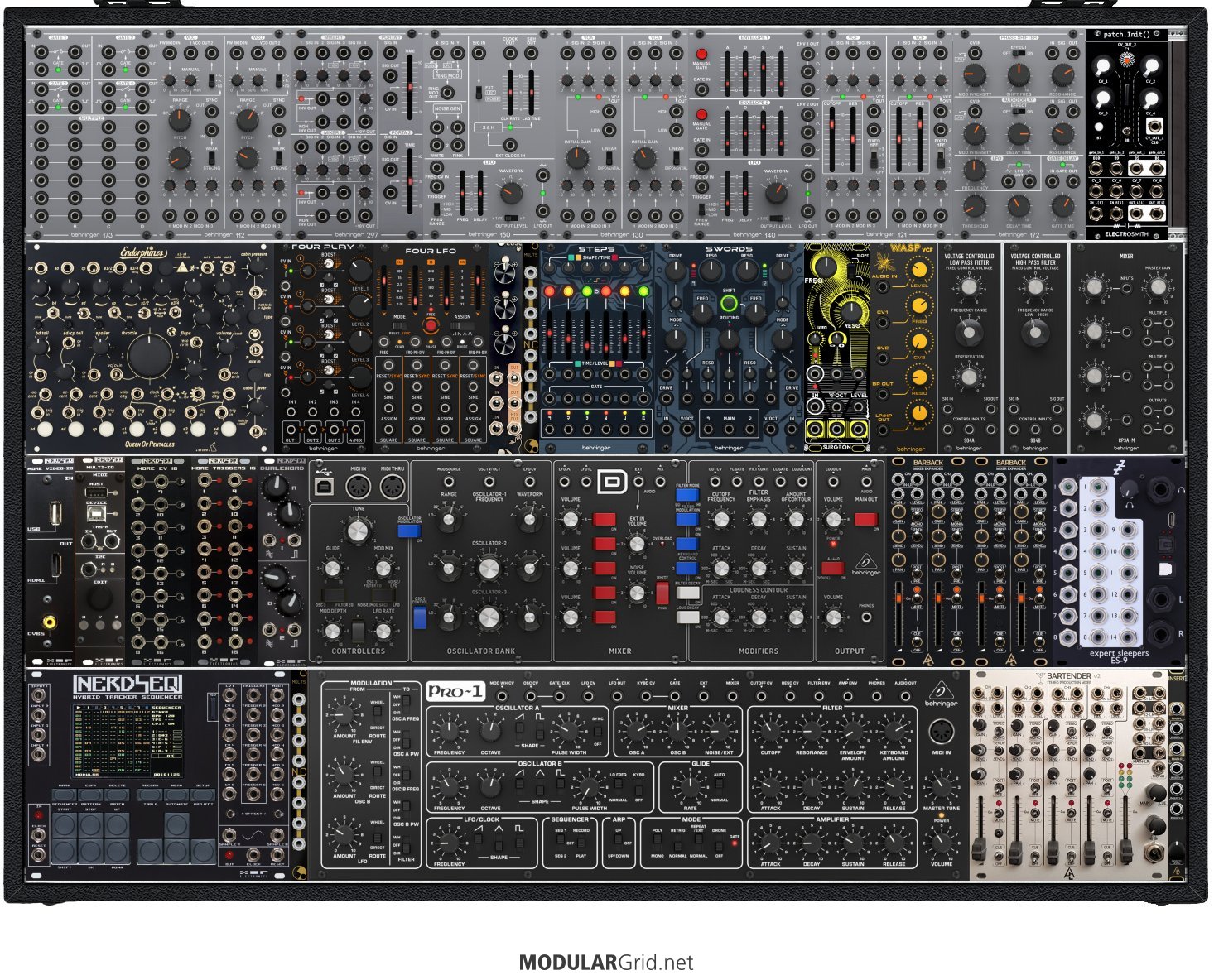Toggle Model D Noise mixer red switch
The image size is (1214, 980).
pos(604,593)
